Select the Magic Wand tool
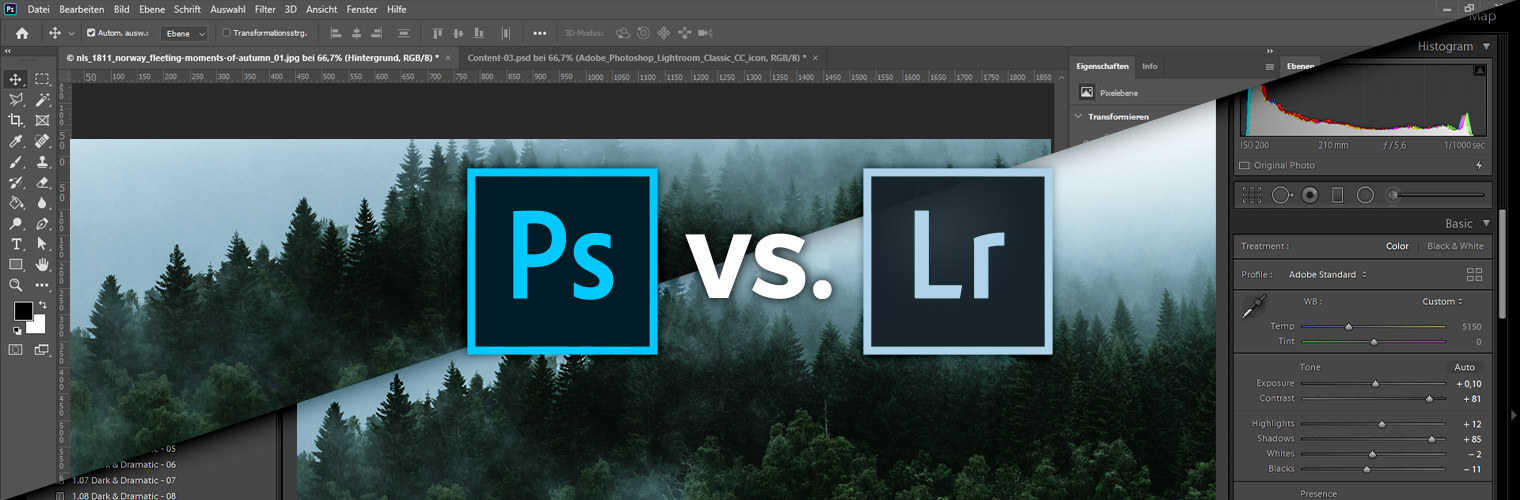This screenshot has height=500, width=1520. click(43, 100)
